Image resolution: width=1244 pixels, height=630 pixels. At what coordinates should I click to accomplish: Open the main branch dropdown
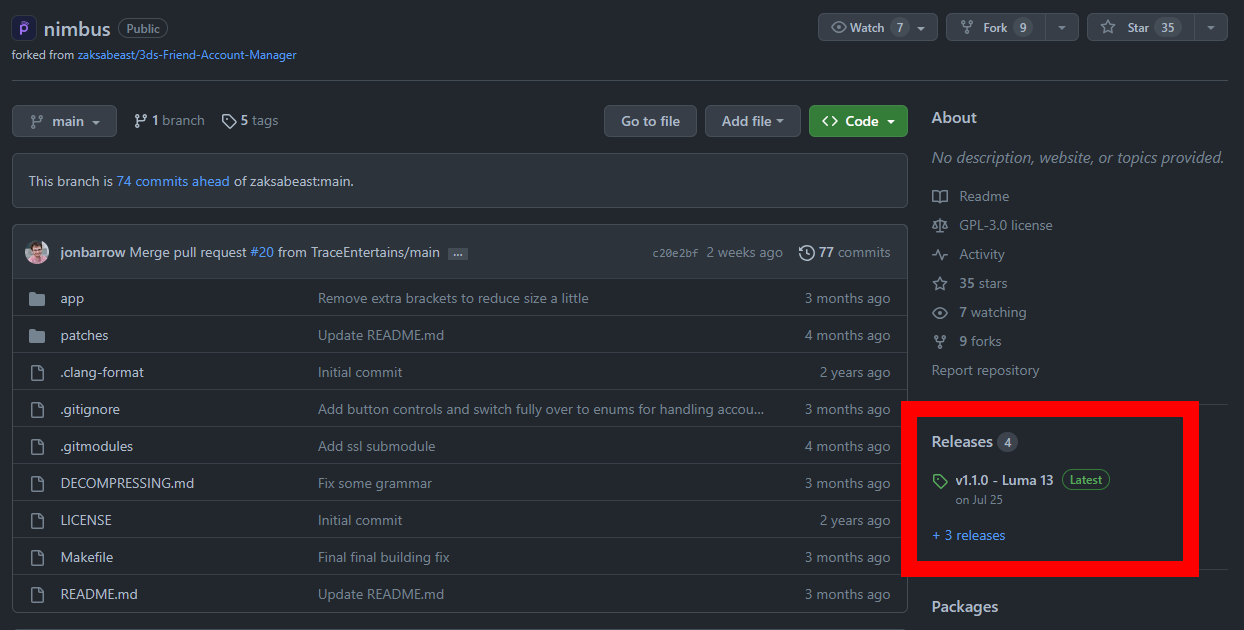pos(64,121)
